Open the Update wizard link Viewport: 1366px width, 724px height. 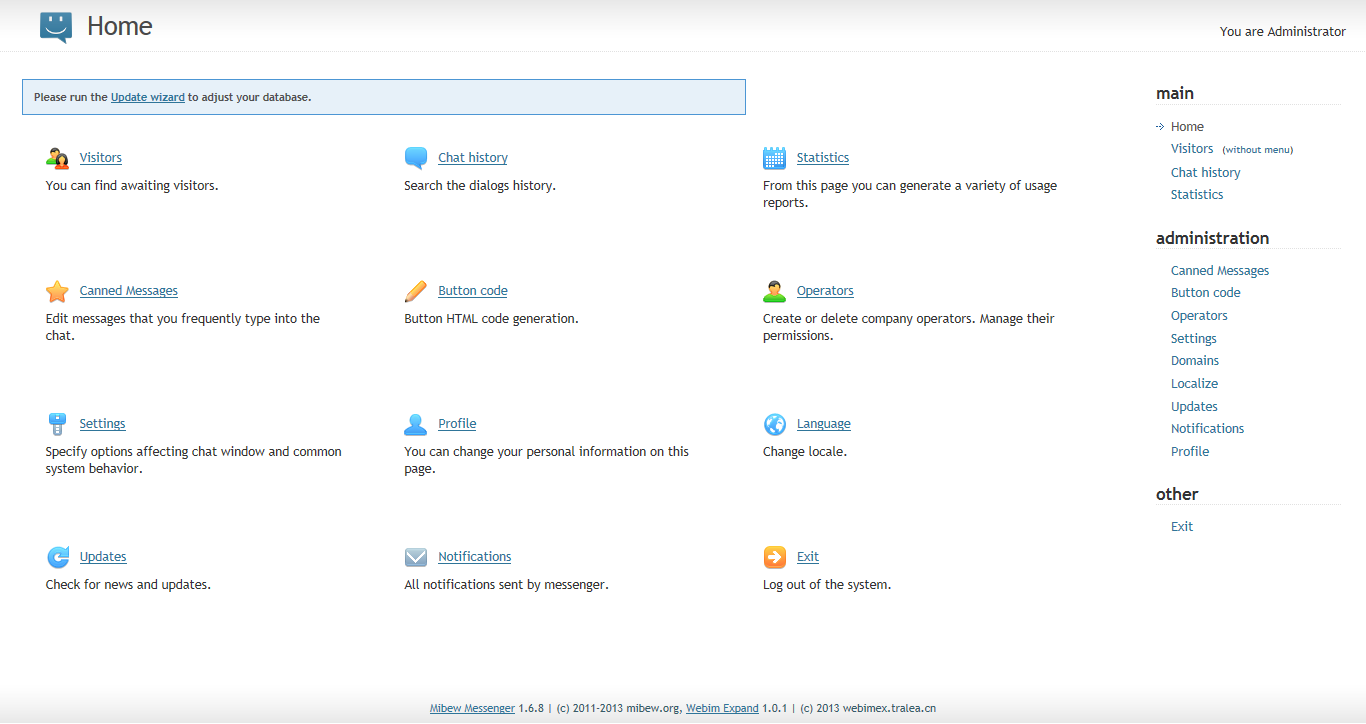point(147,97)
